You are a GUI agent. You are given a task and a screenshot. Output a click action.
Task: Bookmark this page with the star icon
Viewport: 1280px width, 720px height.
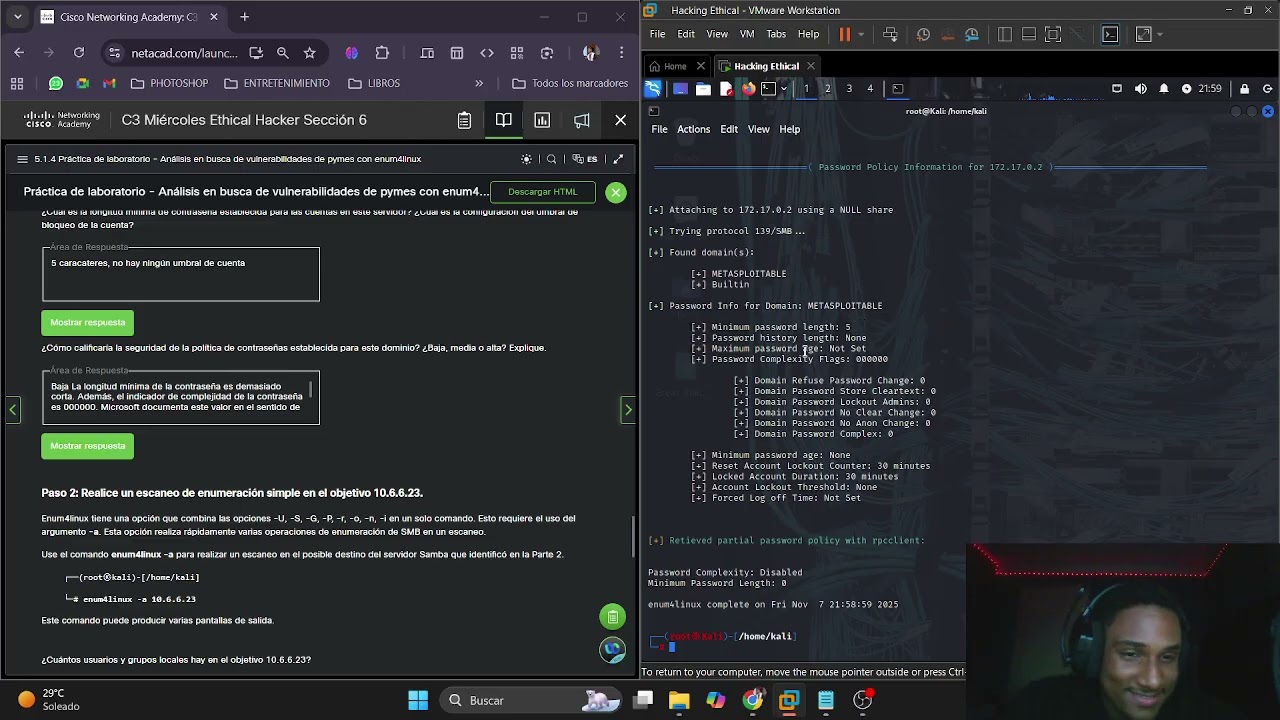coord(309,53)
